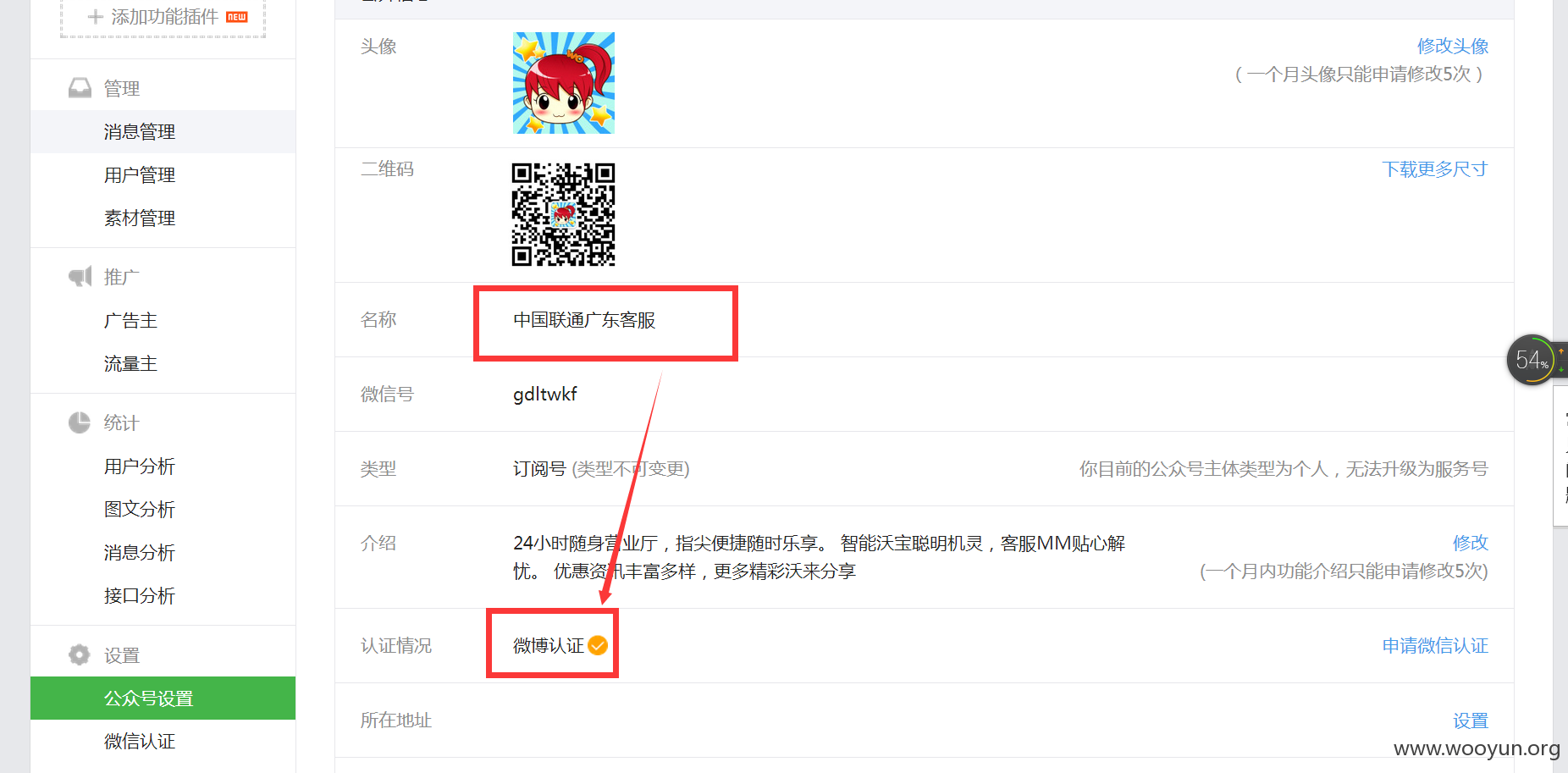Click the 介绍 description text starting 24小时随身营业厅
Image resolution: width=1568 pixels, height=773 pixels.
(x=819, y=557)
